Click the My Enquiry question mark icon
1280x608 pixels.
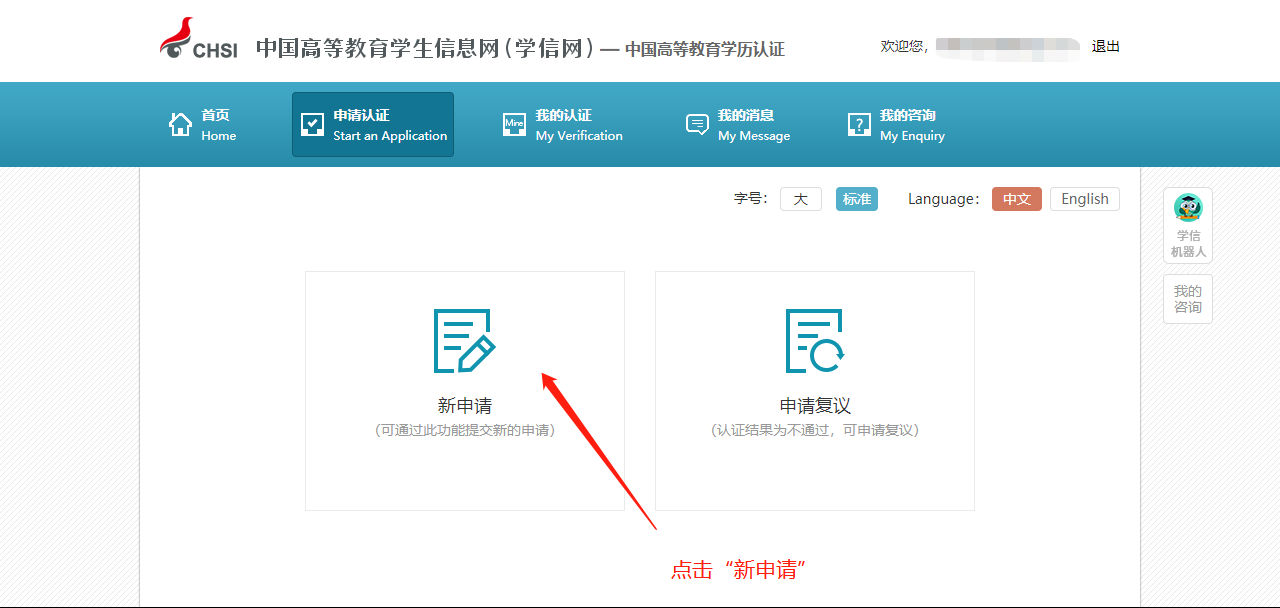click(859, 125)
